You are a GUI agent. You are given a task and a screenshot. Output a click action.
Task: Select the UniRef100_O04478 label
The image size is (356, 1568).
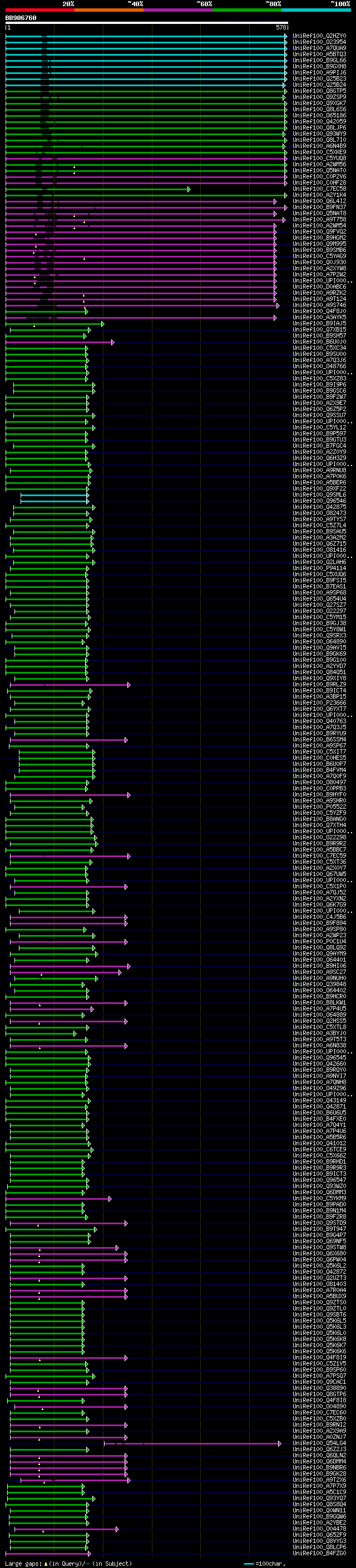(319, 1528)
